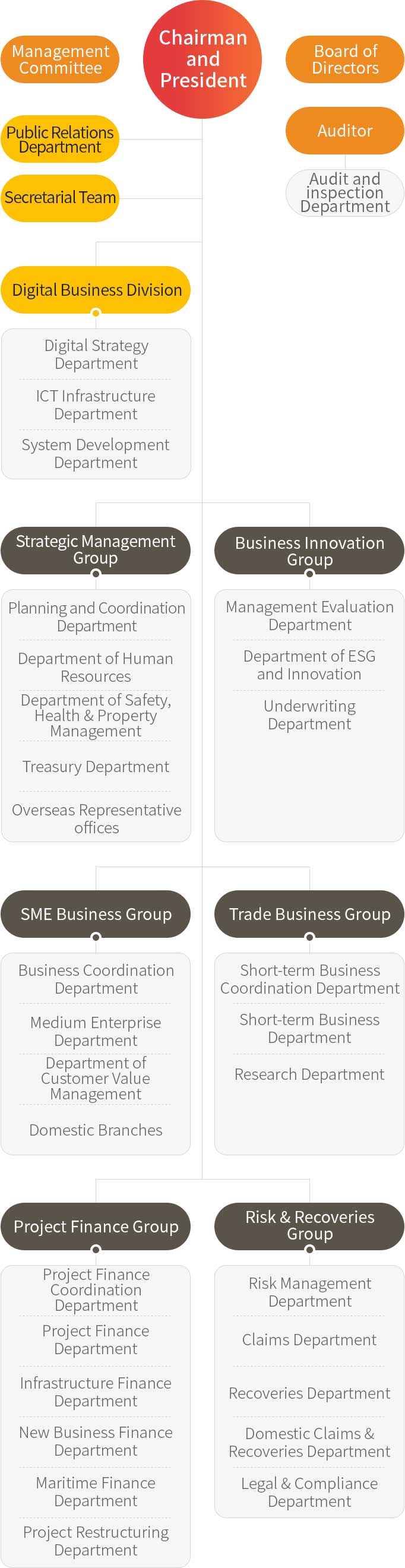The height and width of the screenshot is (1568, 405).
Task: Open the Board of Directors node
Action: click(x=344, y=59)
